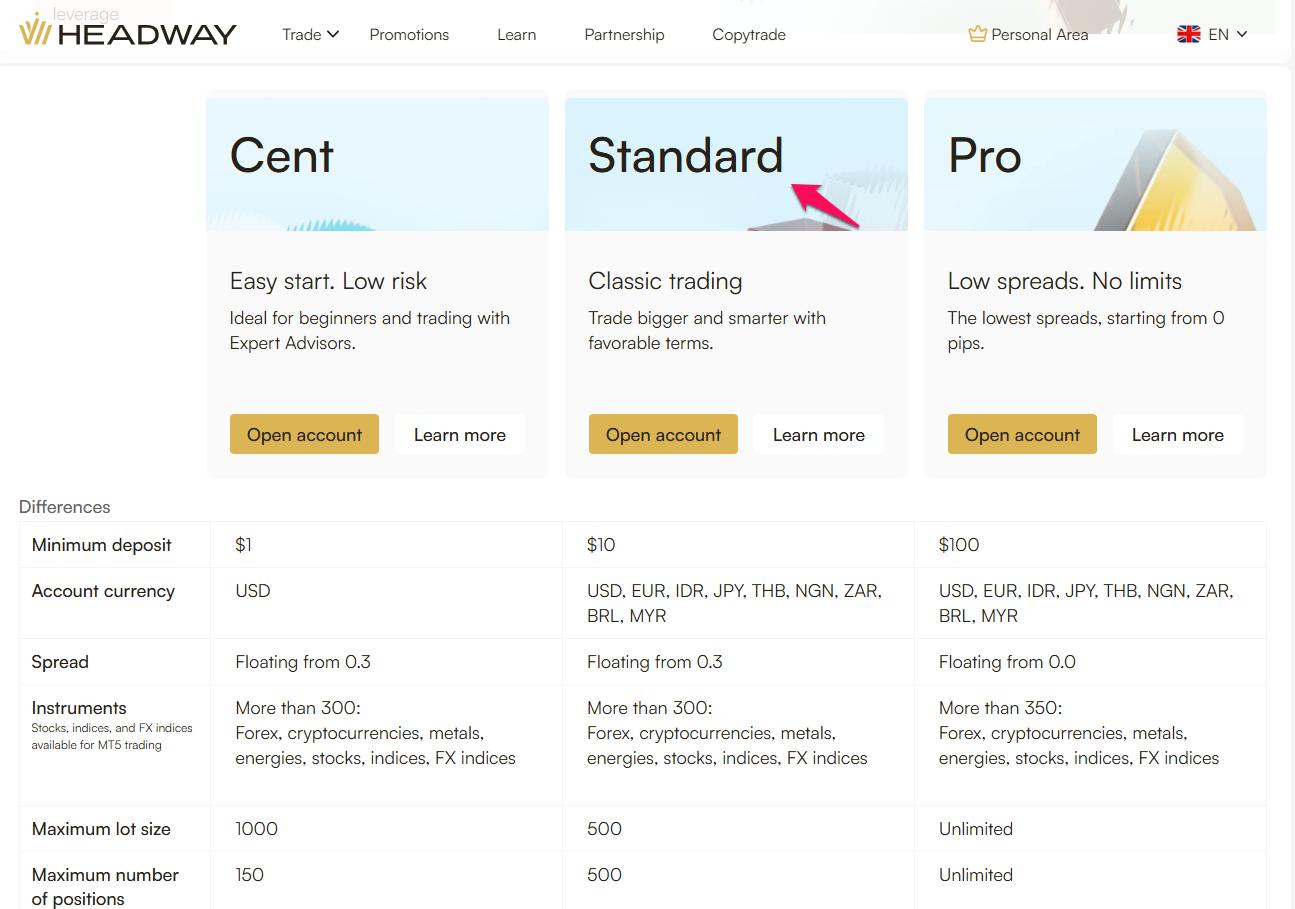Select Copytrade in the navigation bar
Screen dimensions: 1295x909
click(x=749, y=34)
